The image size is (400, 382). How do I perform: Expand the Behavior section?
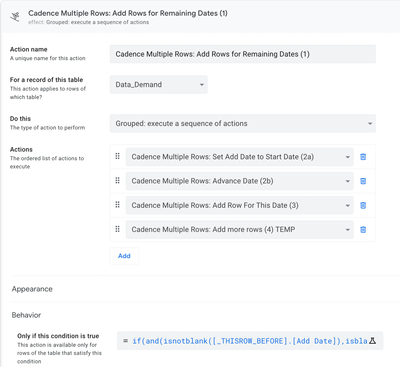[x=26, y=315]
